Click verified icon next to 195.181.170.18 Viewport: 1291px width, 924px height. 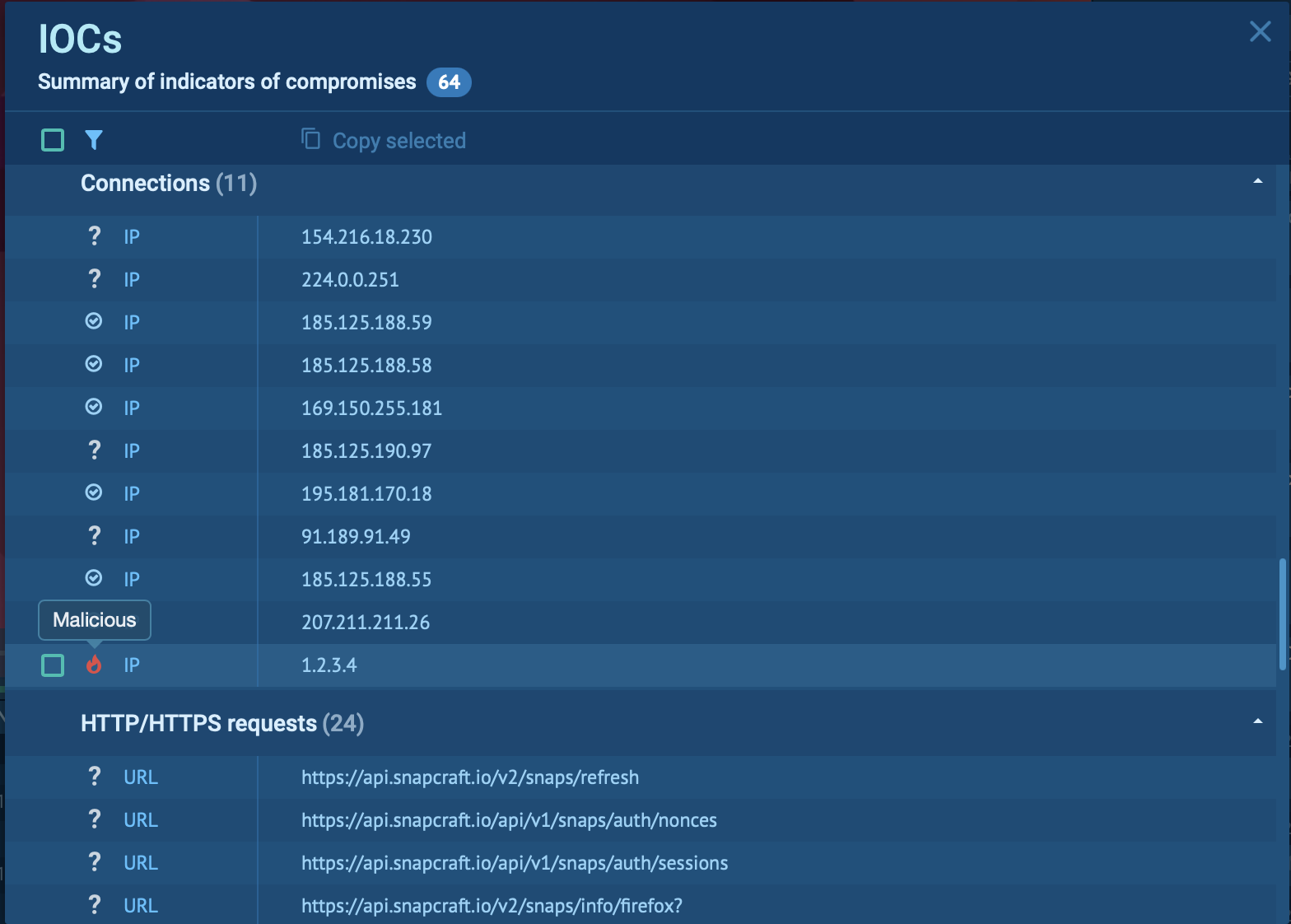pyautogui.click(x=94, y=492)
